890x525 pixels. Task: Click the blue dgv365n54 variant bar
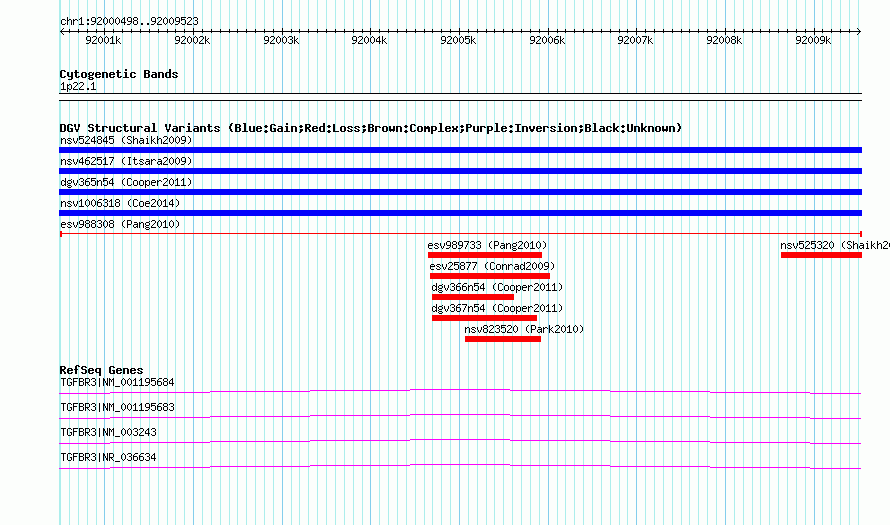(460, 192)
